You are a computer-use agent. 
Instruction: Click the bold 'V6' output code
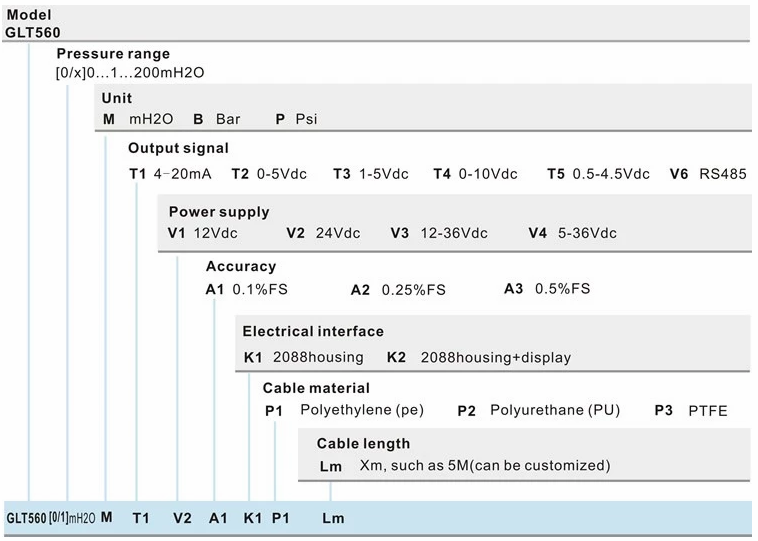click(x=679, y=174)
